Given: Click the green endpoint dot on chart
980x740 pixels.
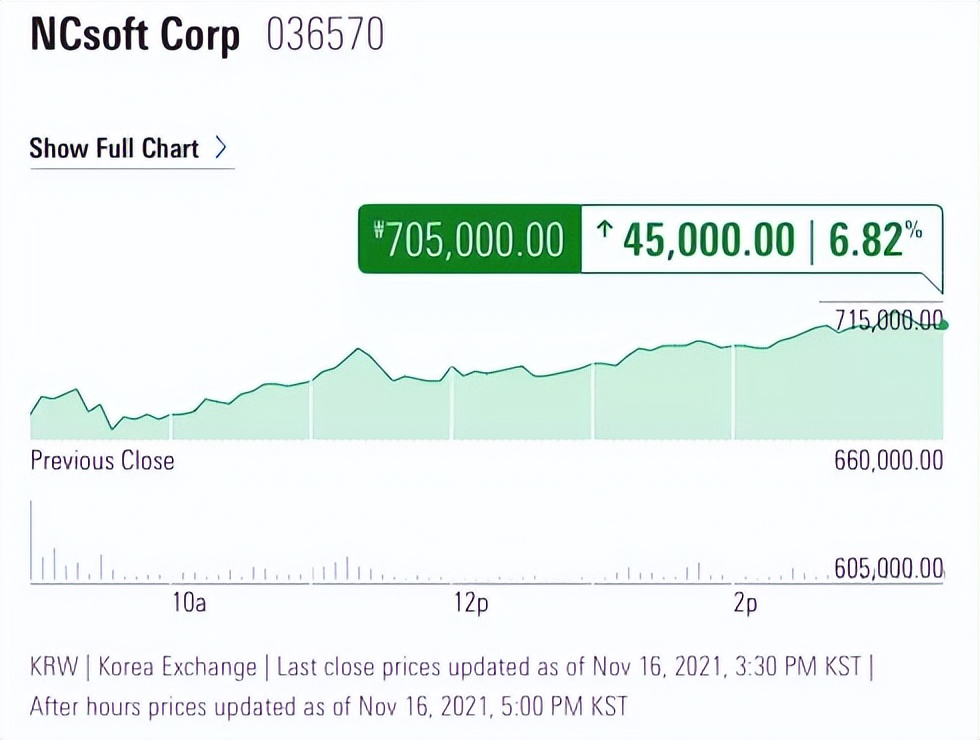Looking at the screenshot, I should tap(943, 324).
